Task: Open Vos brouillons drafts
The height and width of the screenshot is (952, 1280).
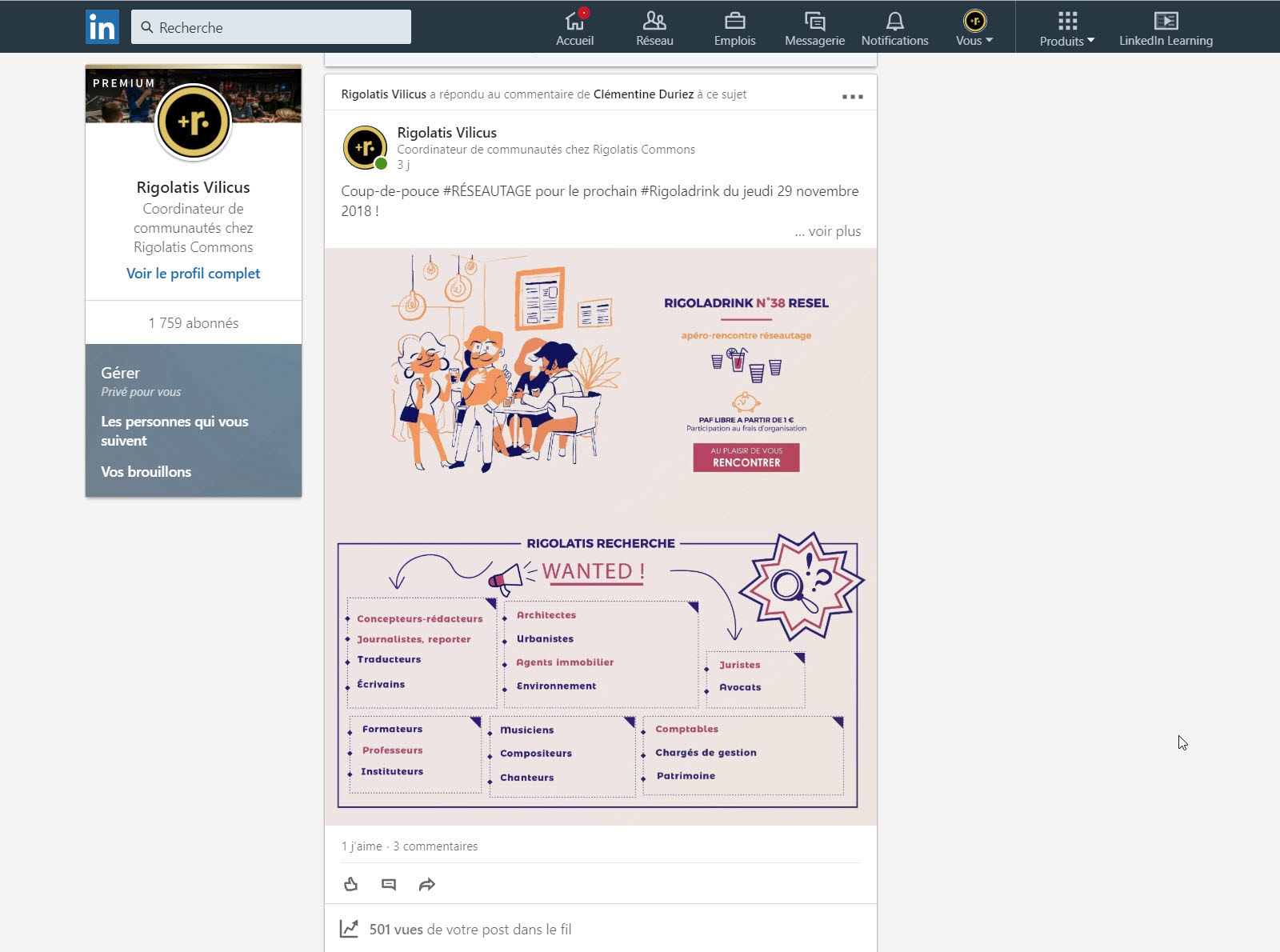Action: pos(146,472)
